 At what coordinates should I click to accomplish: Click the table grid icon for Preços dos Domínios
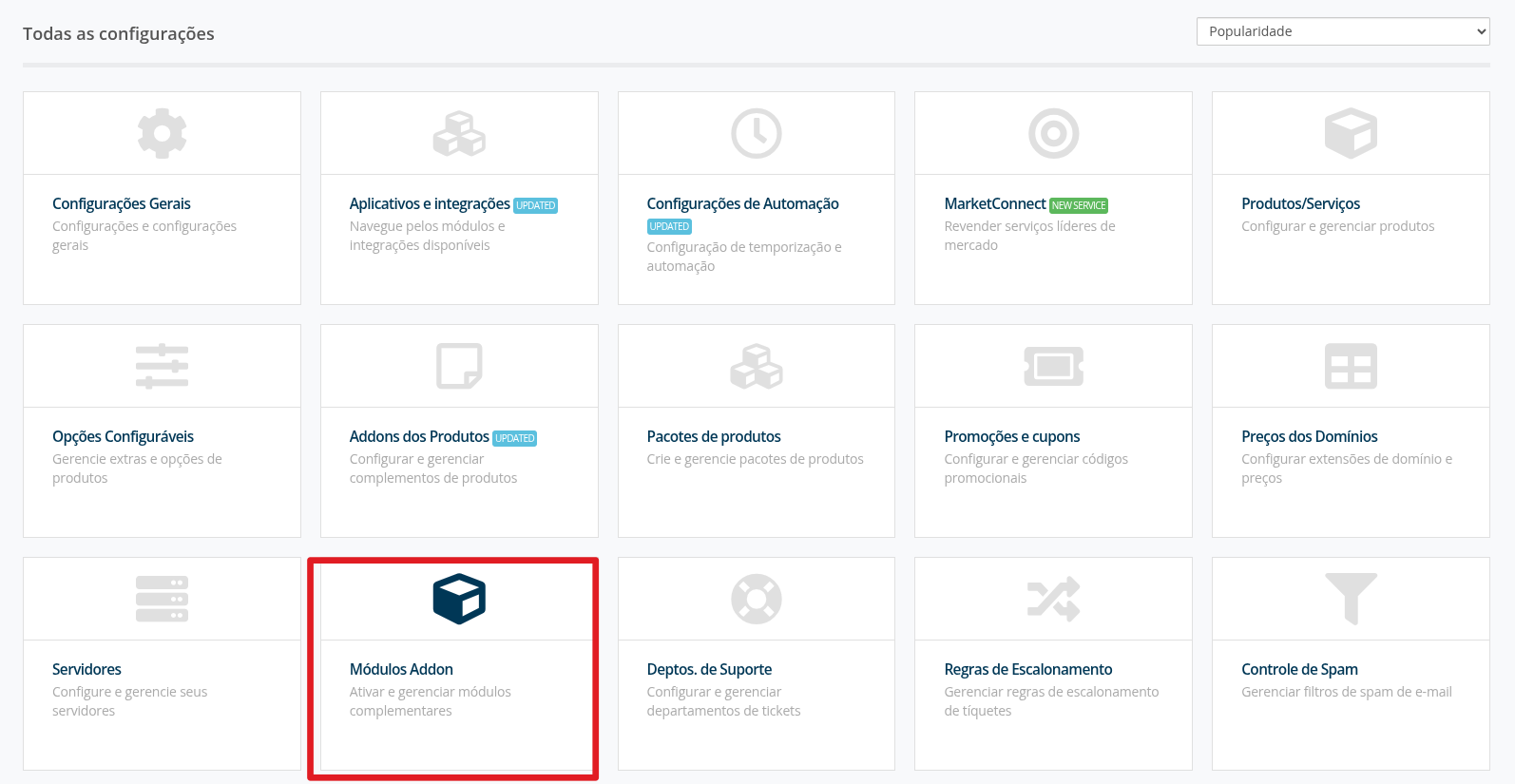(1351, 366)
